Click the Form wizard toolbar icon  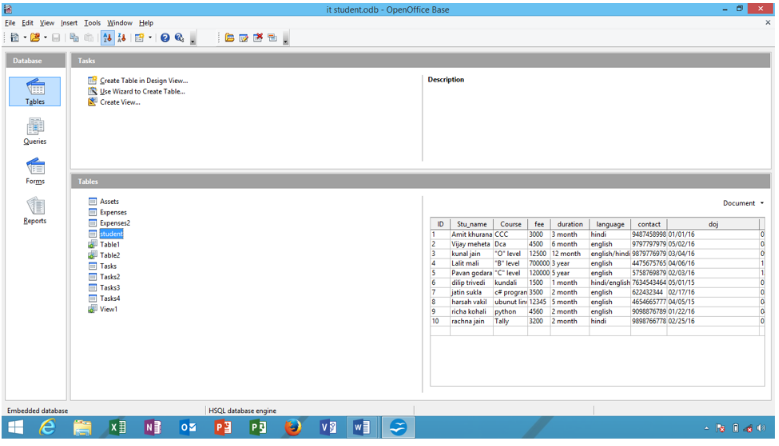[x=139, y=38]
